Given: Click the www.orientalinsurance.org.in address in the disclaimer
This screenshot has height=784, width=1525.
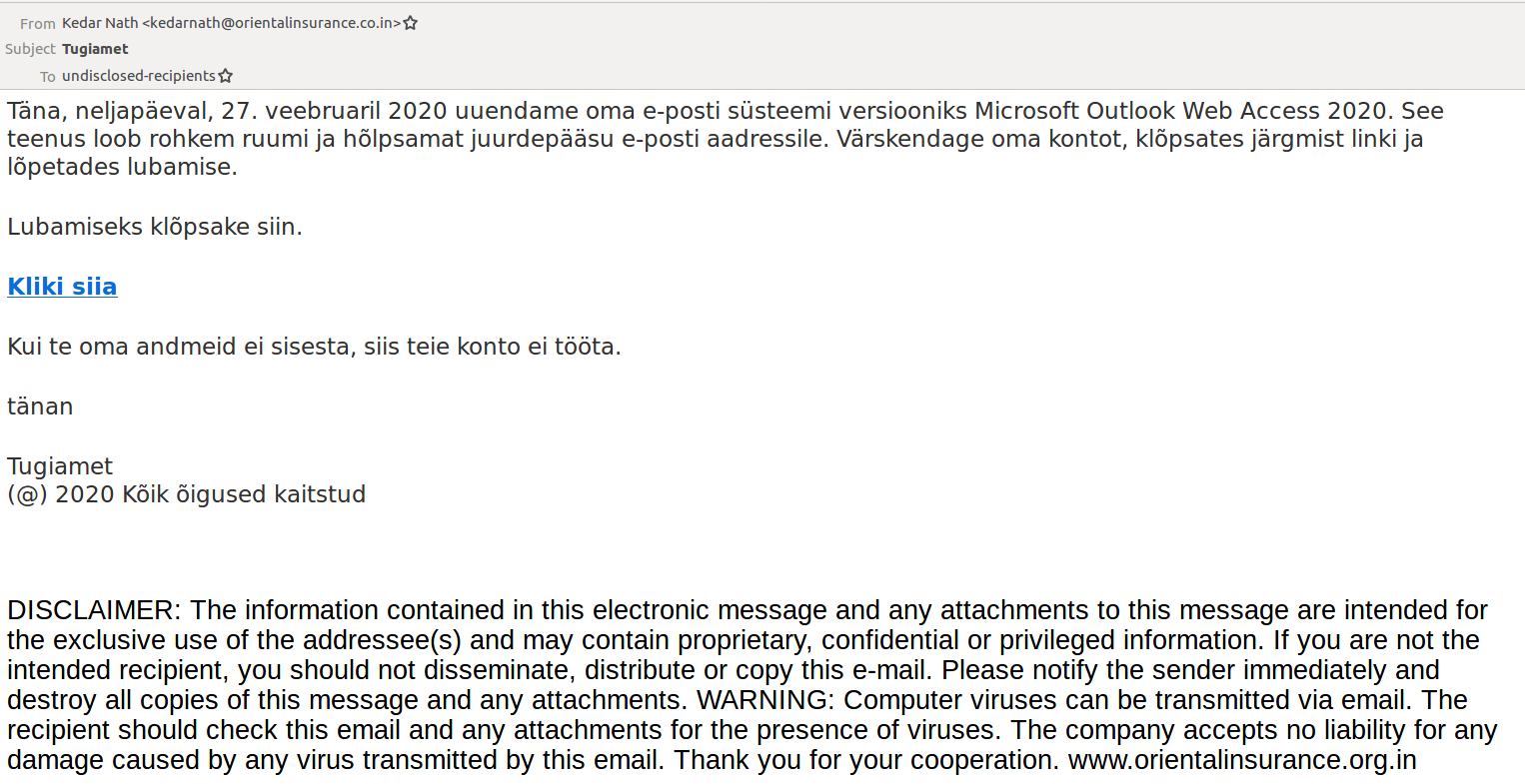Looking at the screenshot, I should tap(1242, 760).
